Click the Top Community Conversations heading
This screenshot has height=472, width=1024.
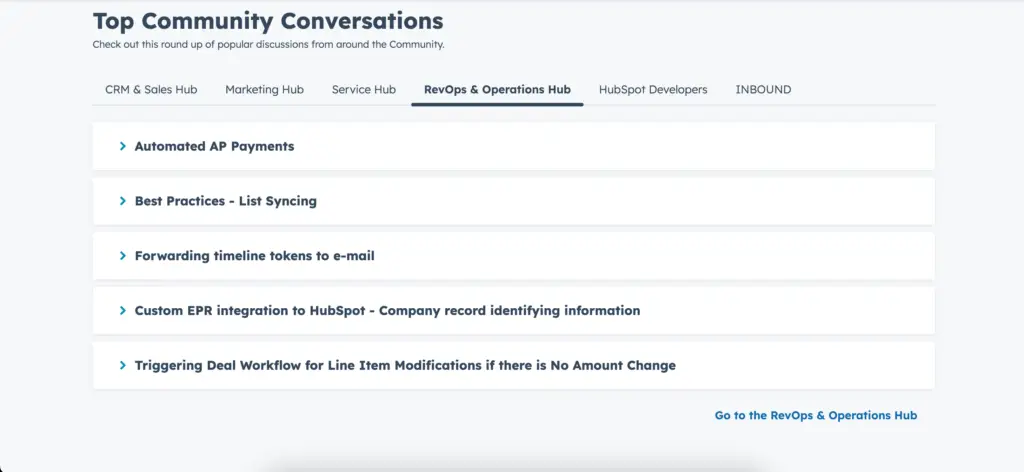(x=268, y=22)
